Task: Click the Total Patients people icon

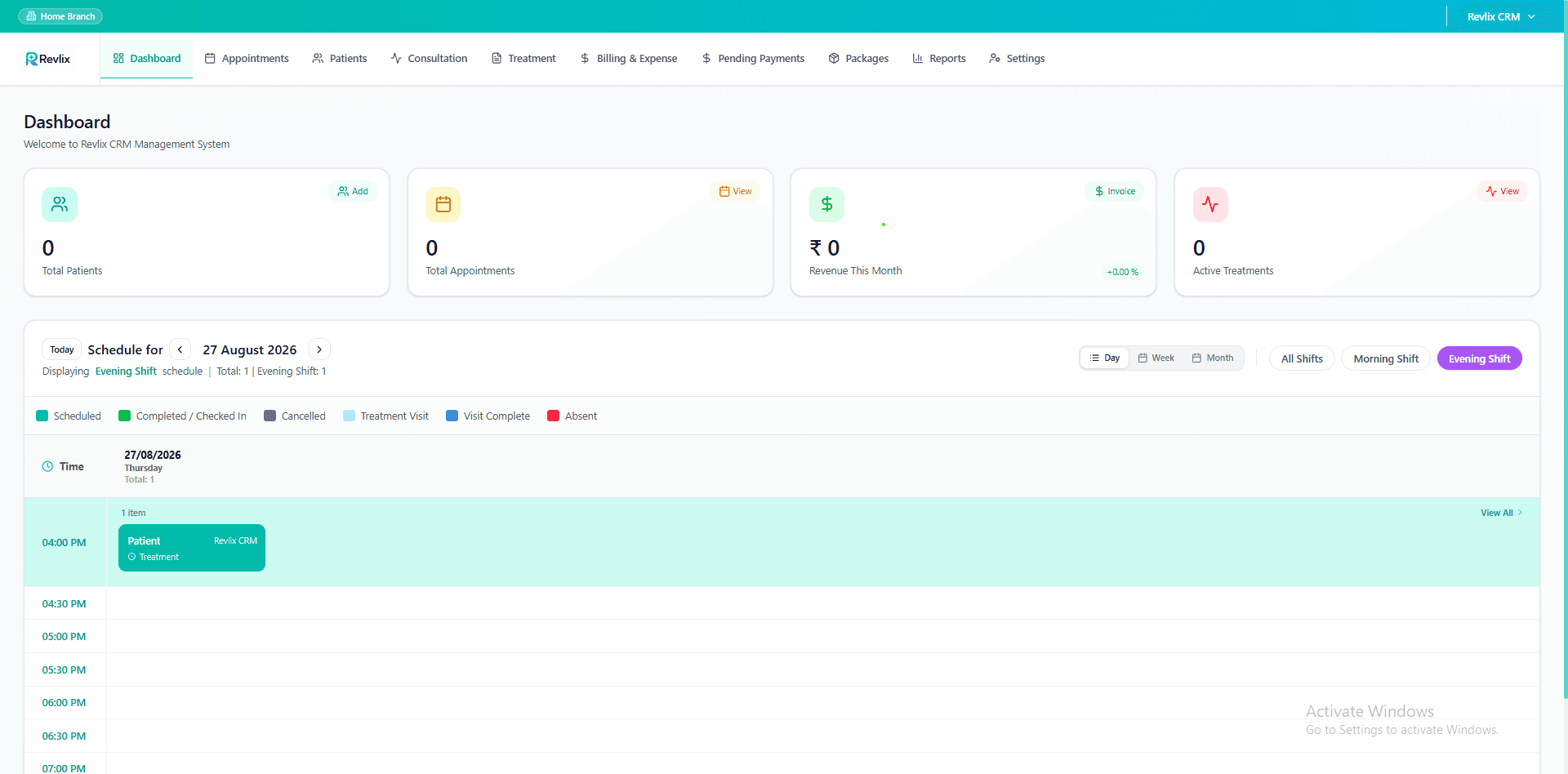Action: 60,204
